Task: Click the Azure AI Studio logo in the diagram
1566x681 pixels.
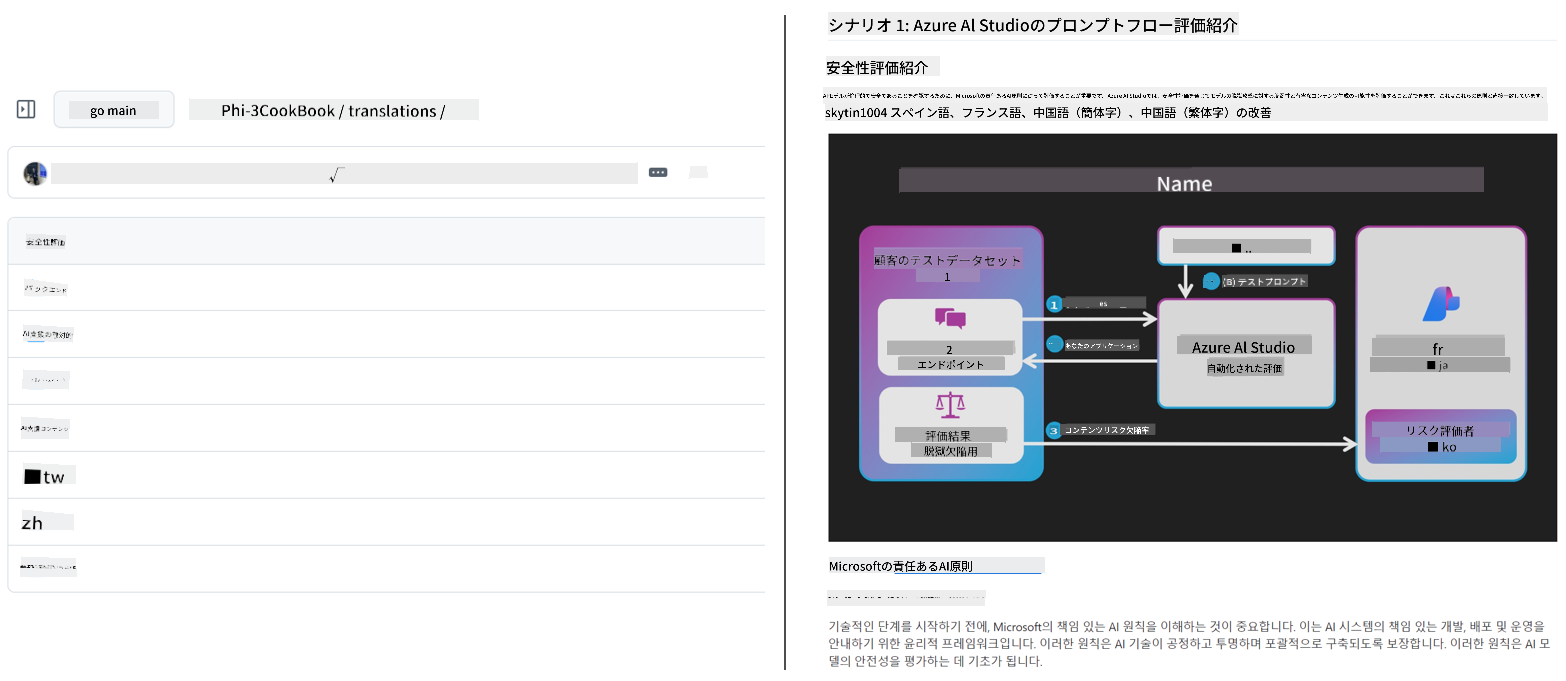Action: pyautogui.click(x=1246, y=346)
